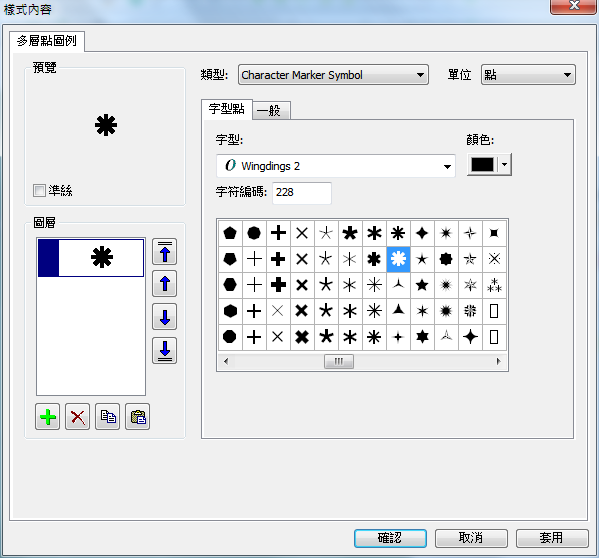
Task: Expand the 單位 units dropdown
Action: (x=528, y=75)
